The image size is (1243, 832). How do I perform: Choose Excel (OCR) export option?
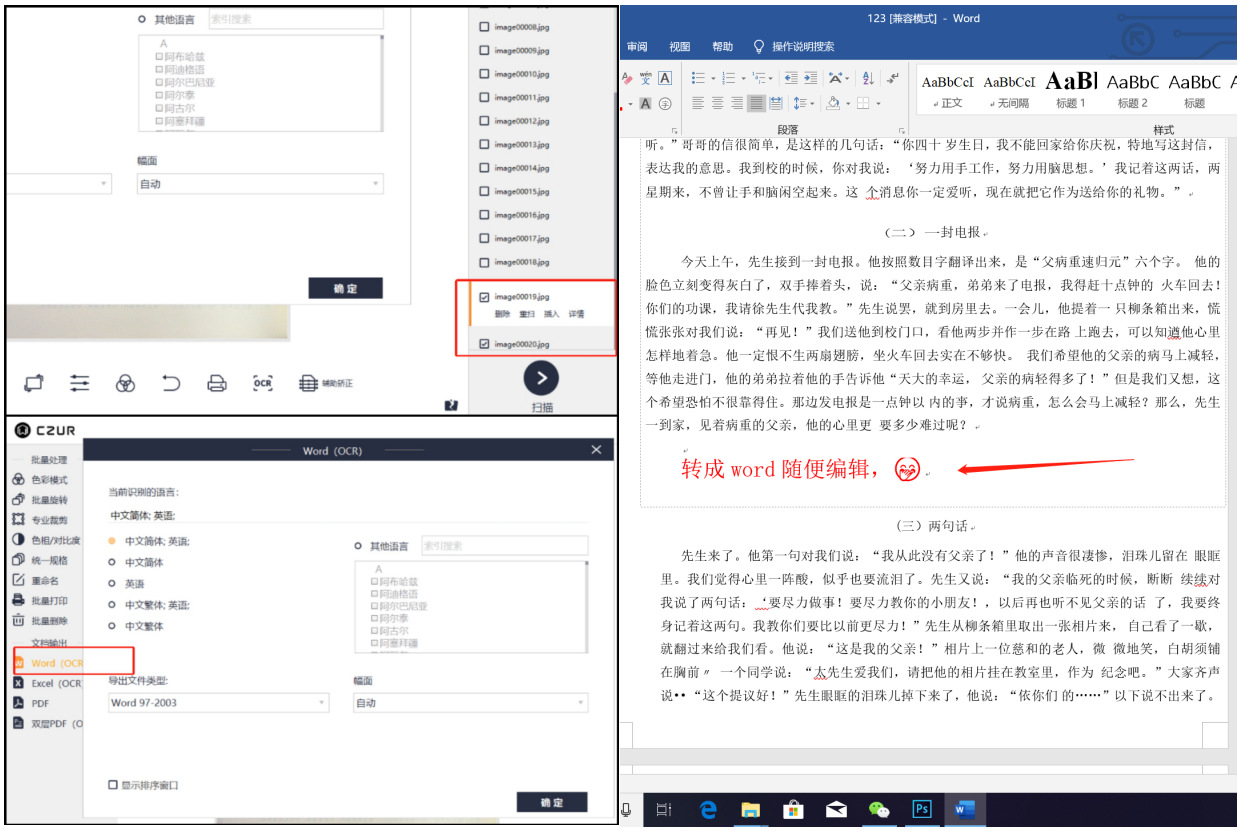tap(47, 683)
